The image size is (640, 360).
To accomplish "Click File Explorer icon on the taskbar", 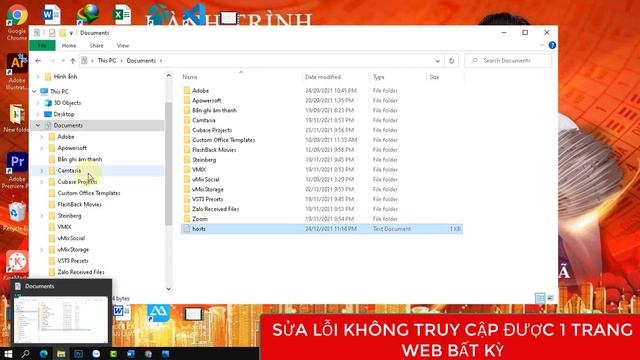I will point(61,354).
